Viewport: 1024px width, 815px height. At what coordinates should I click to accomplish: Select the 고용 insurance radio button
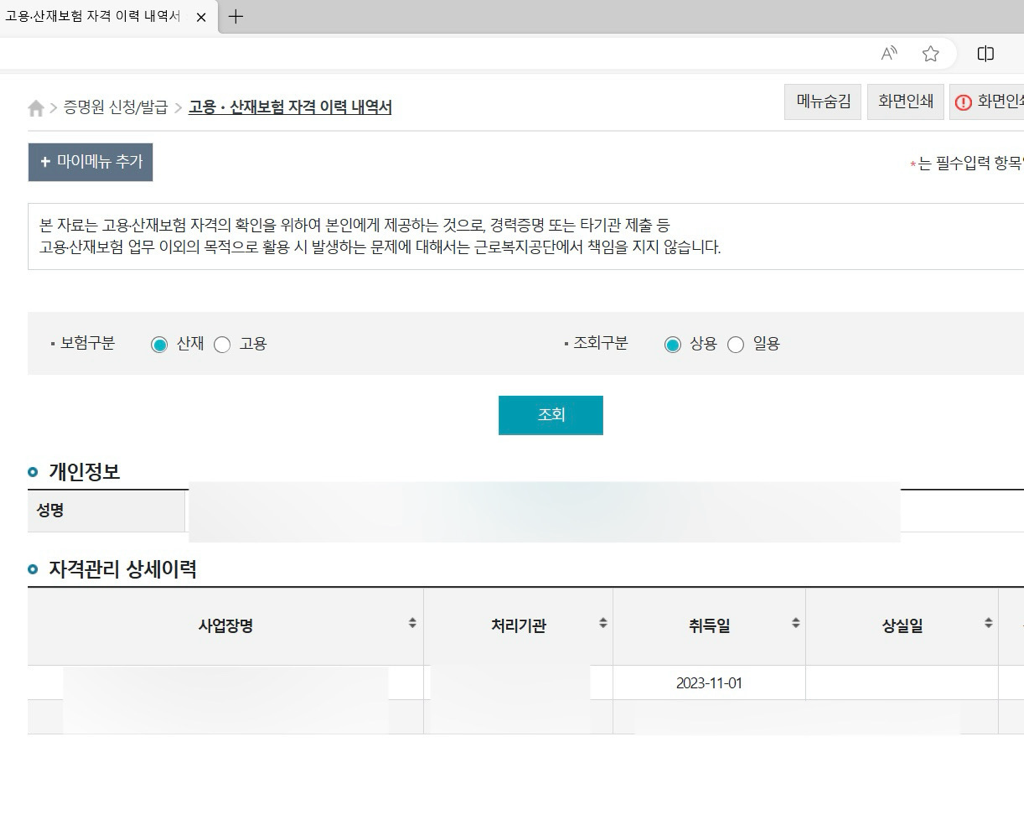coord(222,345)
